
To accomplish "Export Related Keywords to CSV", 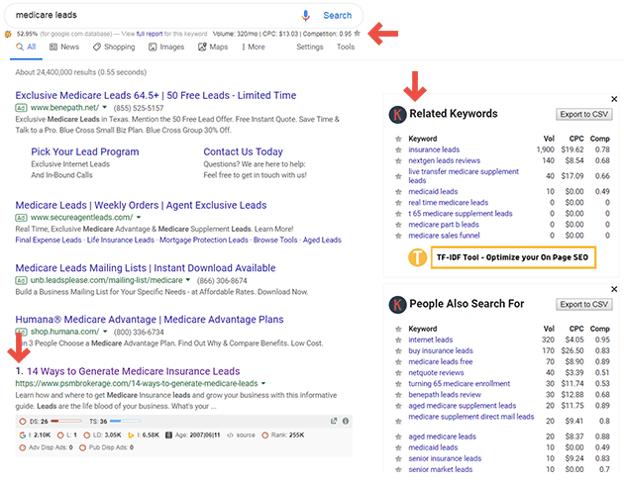I will 584,114.
